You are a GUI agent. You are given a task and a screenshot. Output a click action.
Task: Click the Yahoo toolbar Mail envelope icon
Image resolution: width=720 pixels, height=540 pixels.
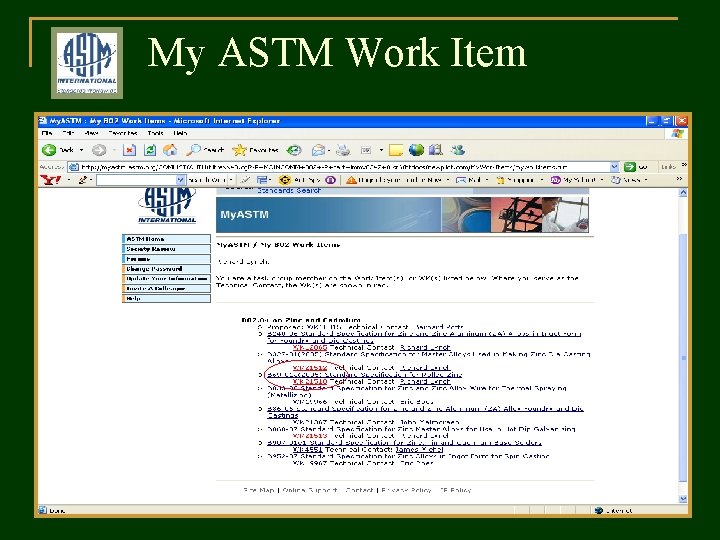[461, 180]
